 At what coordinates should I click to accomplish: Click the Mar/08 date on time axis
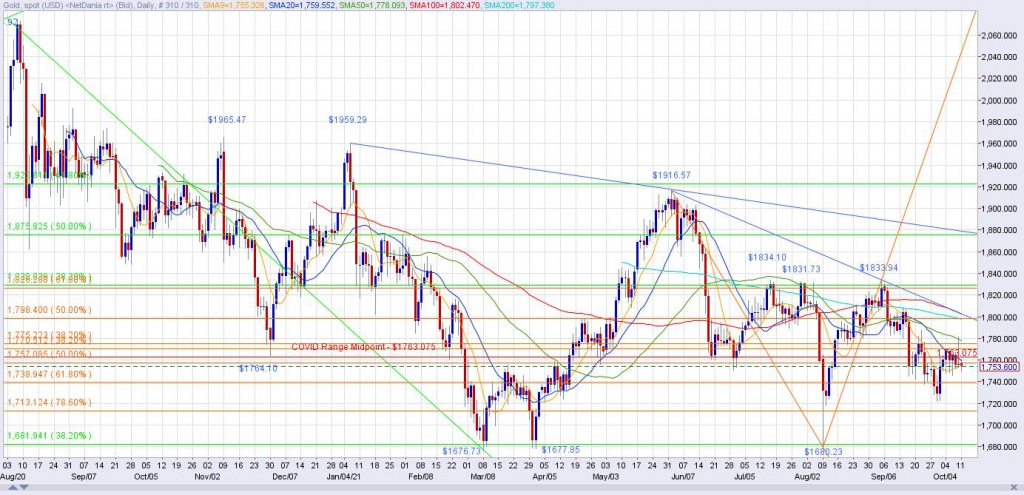484,477
